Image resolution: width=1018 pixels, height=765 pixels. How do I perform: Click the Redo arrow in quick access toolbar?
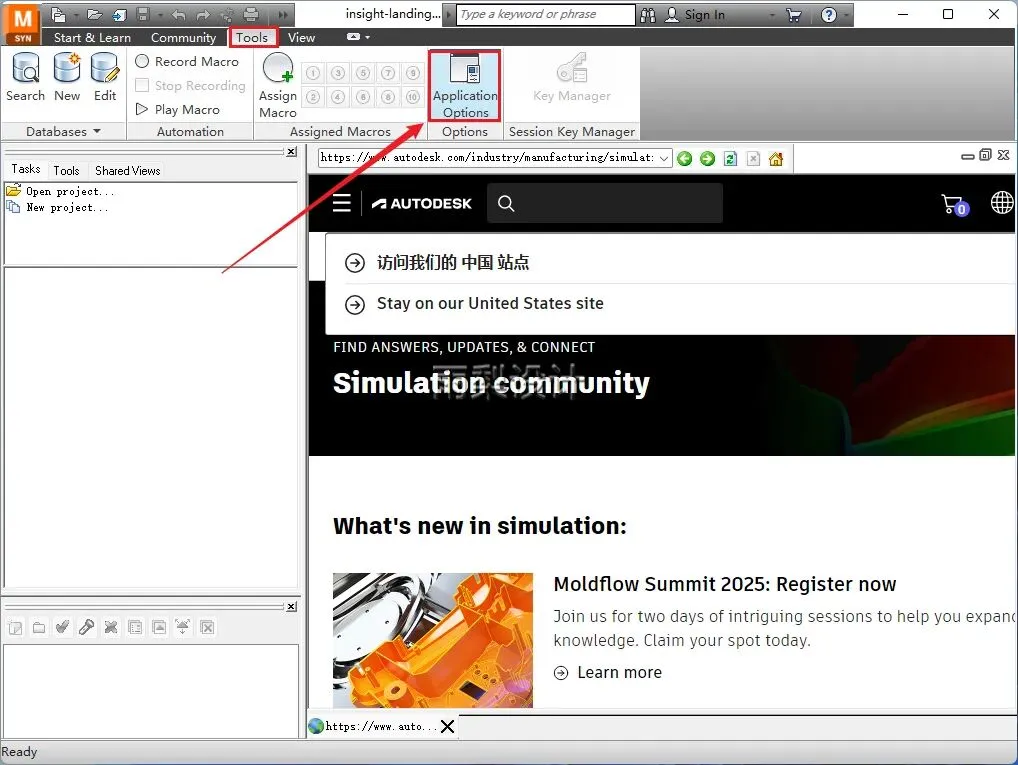pos(203,14)
